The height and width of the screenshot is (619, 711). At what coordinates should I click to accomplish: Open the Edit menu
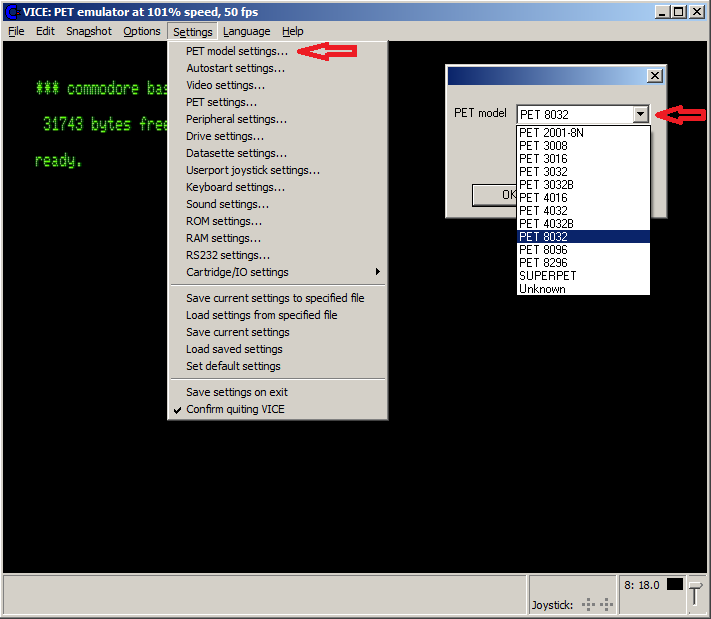pyautogui.click(x=45, y=31)
